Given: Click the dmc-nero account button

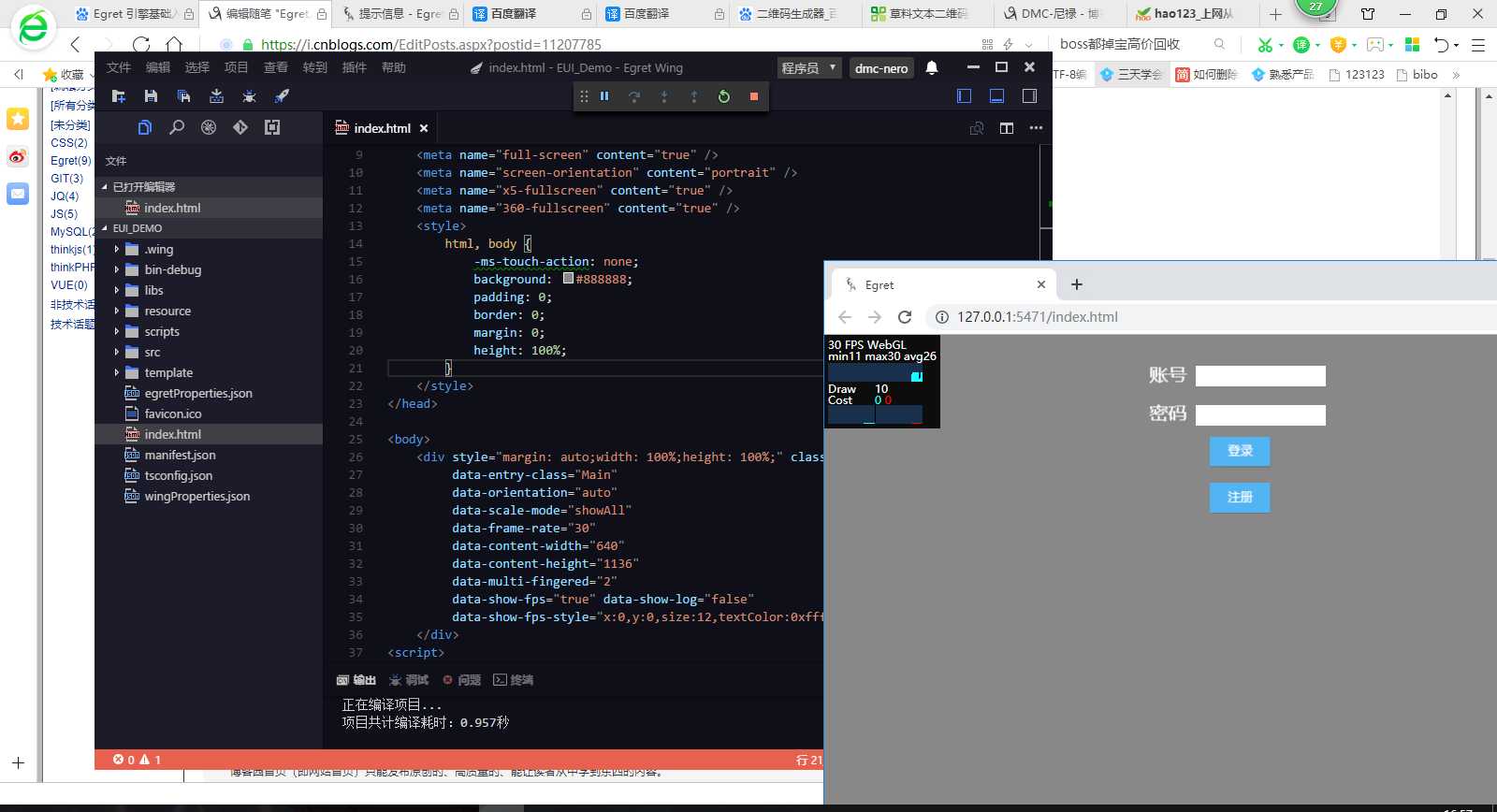Looking at the screenshot, I should click(x=881, y=67).
